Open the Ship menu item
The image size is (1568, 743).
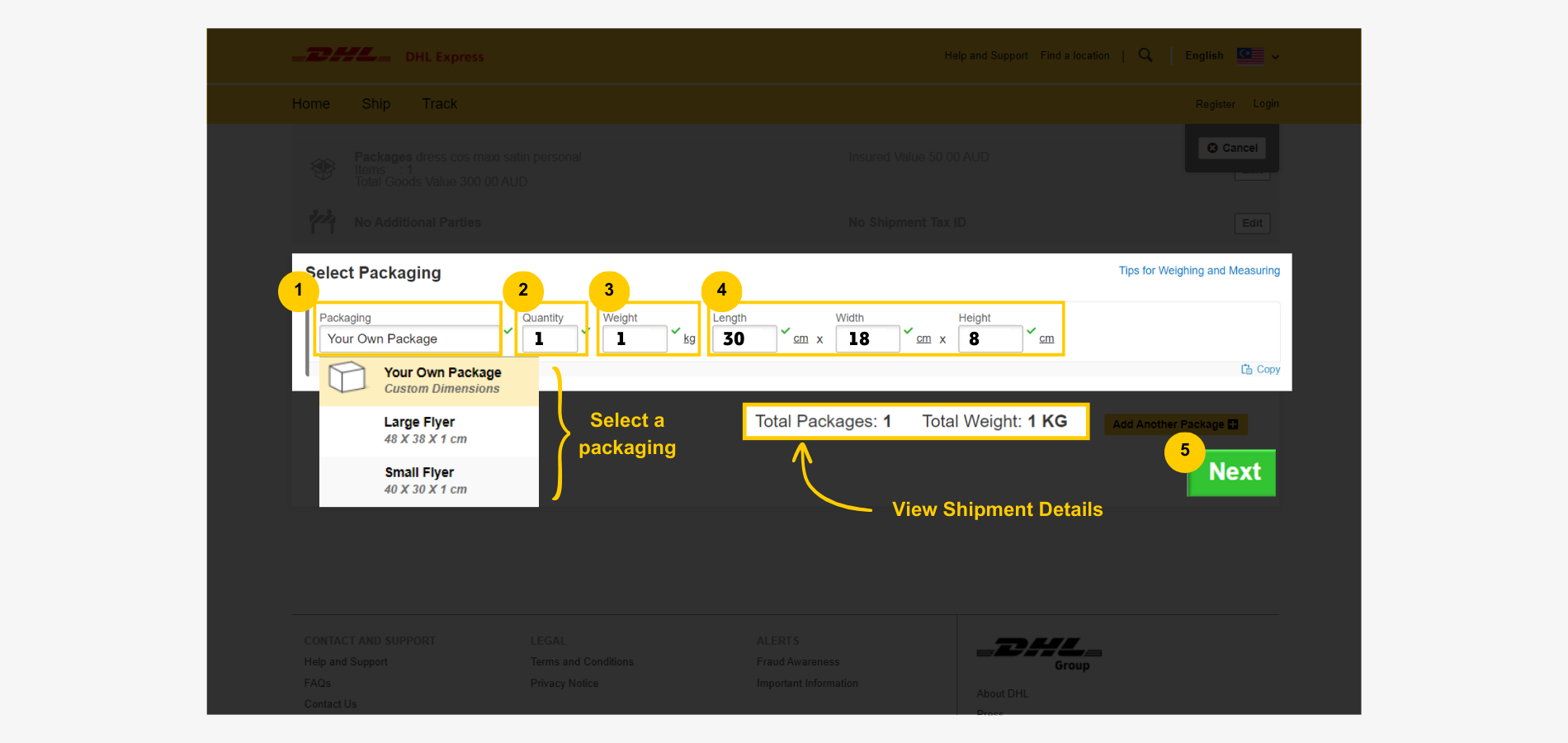point(375,104)
